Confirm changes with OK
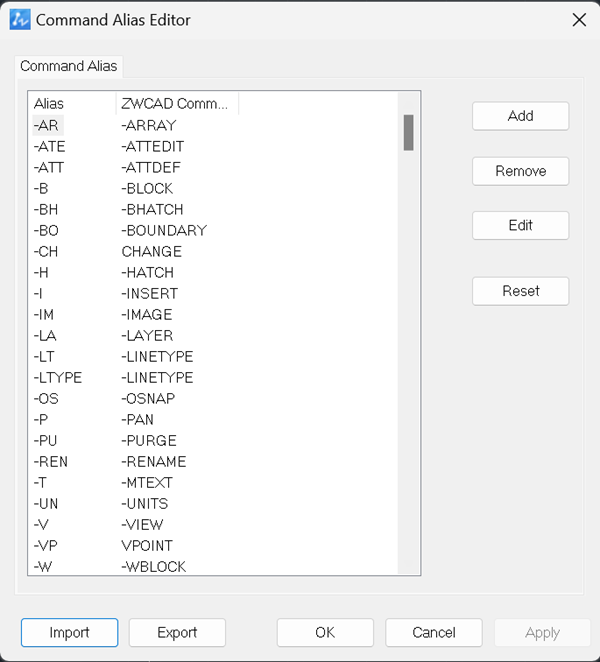 pyautogui.click(x=325, y=632)
